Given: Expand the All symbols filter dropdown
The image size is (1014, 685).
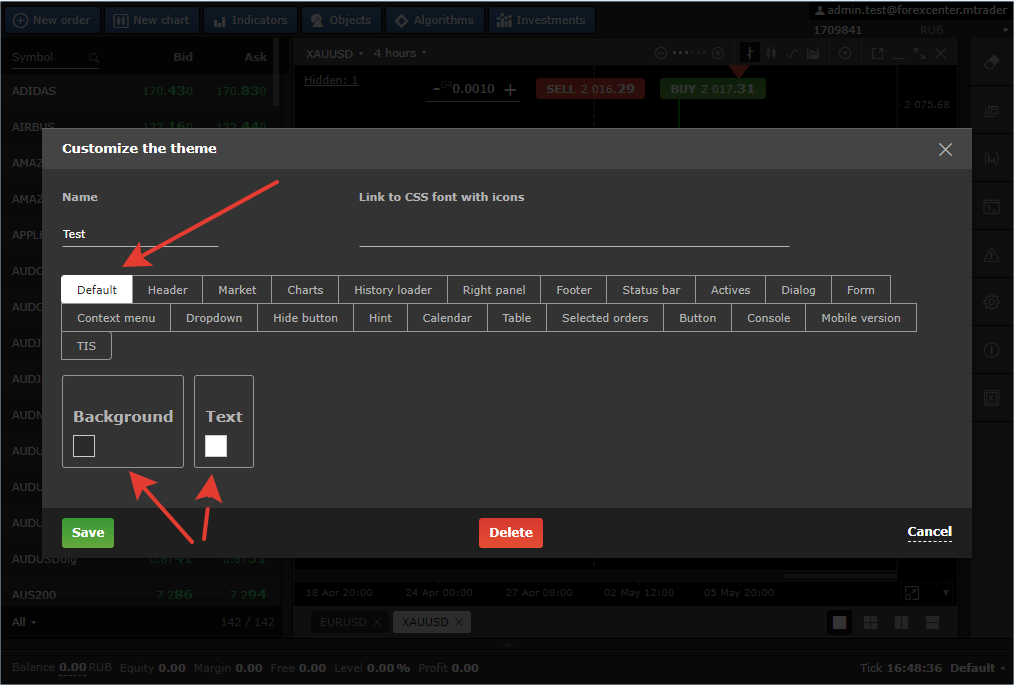Looking at the screenshot, I should 24,622.
